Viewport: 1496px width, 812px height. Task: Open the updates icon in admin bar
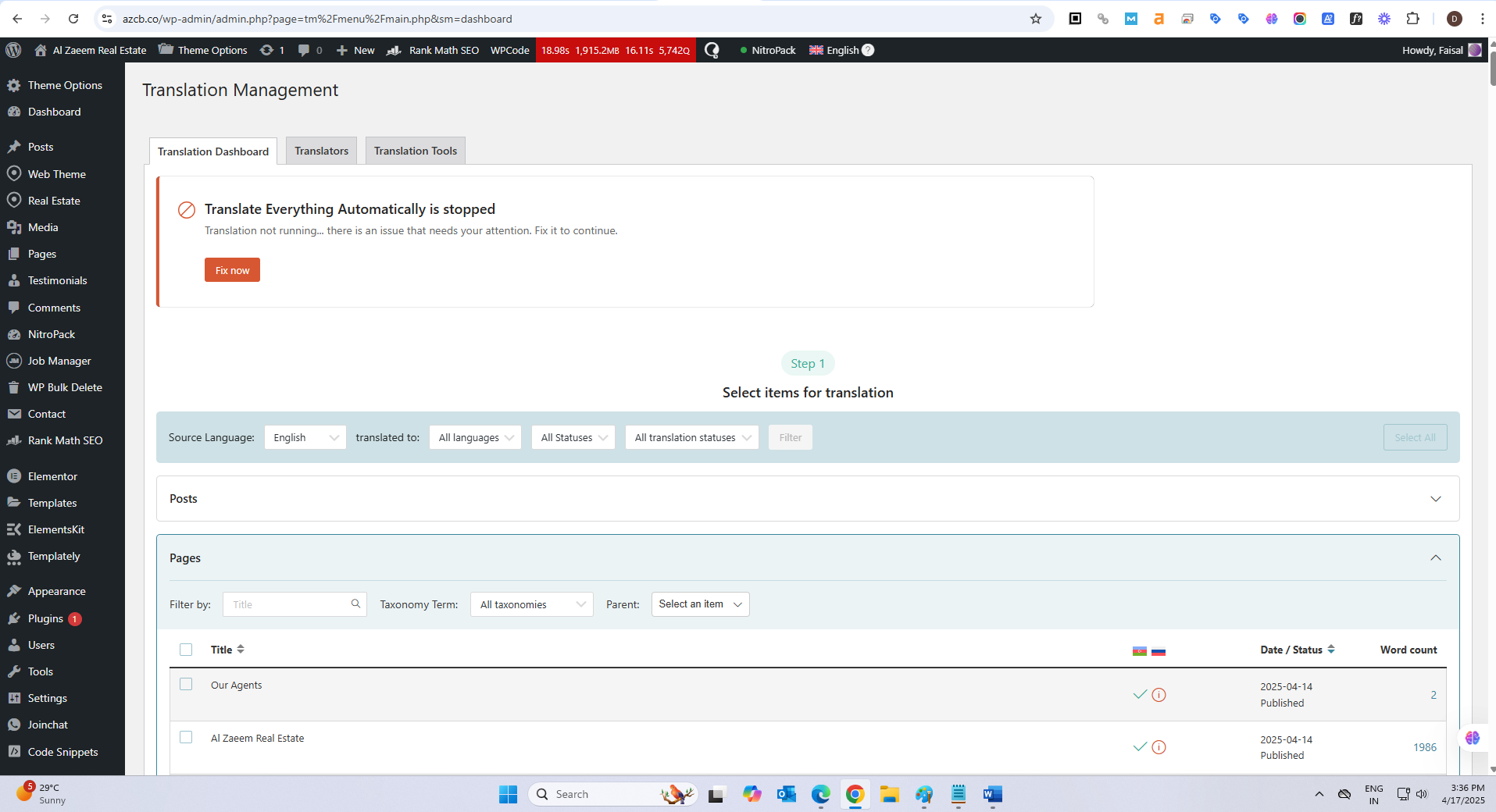point(272,50)
